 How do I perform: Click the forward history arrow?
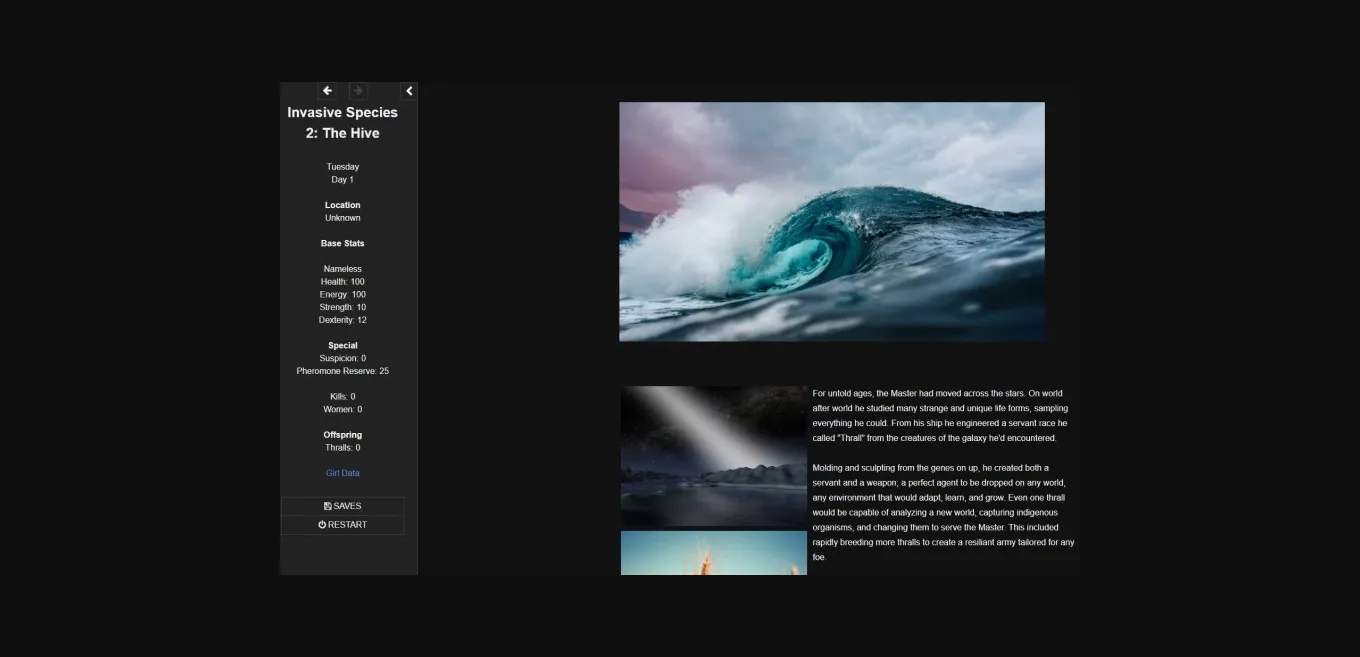(x=358, y=91)
